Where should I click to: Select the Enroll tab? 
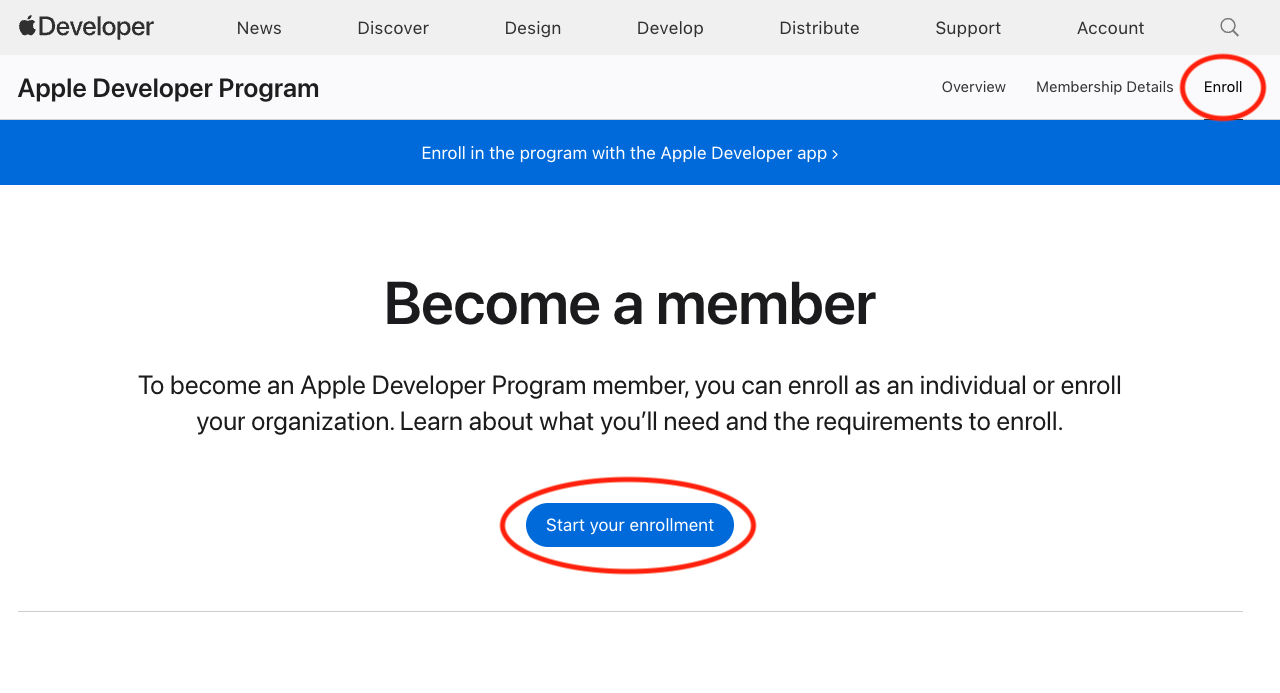pos(1222,87)
